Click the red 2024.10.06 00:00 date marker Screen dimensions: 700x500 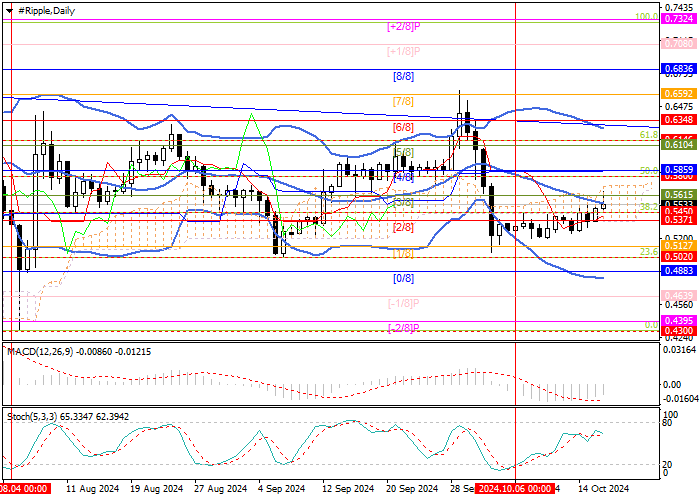(515, 488)
